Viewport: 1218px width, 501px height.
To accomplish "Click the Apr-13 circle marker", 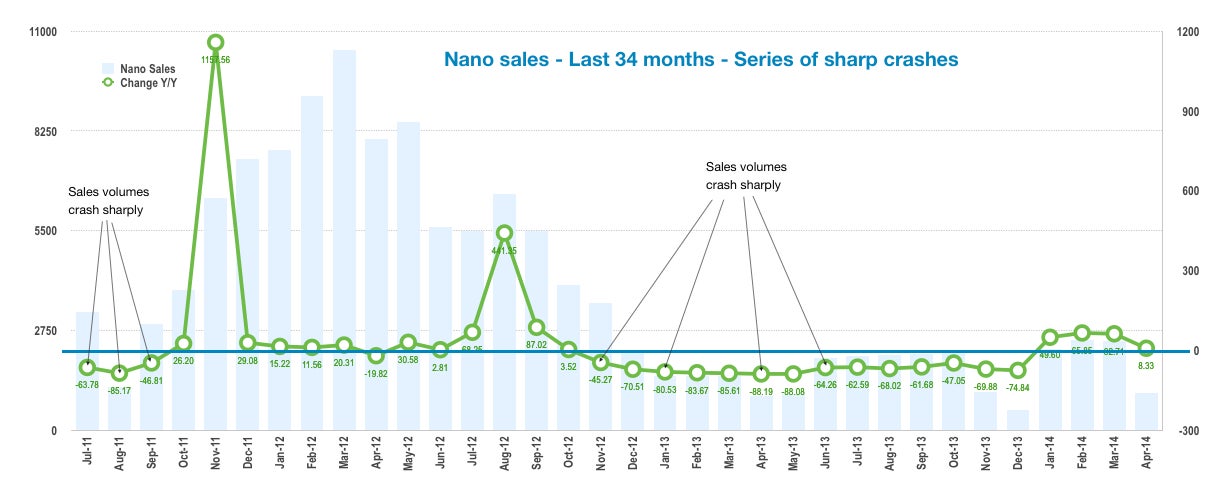I will (x=761, y=373).
